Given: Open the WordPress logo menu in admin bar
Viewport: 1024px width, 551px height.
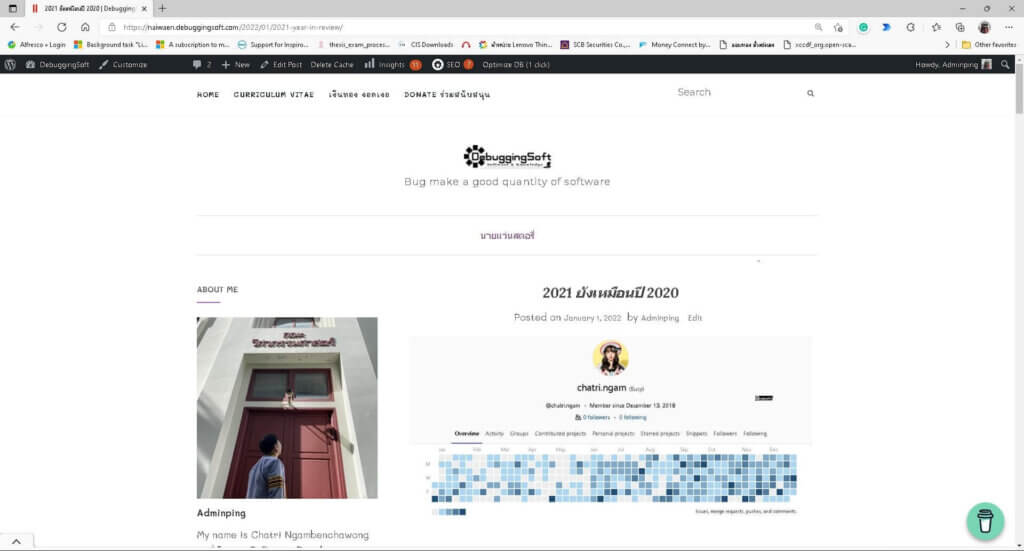Looking at the screenshot, I should click(10, 65).
